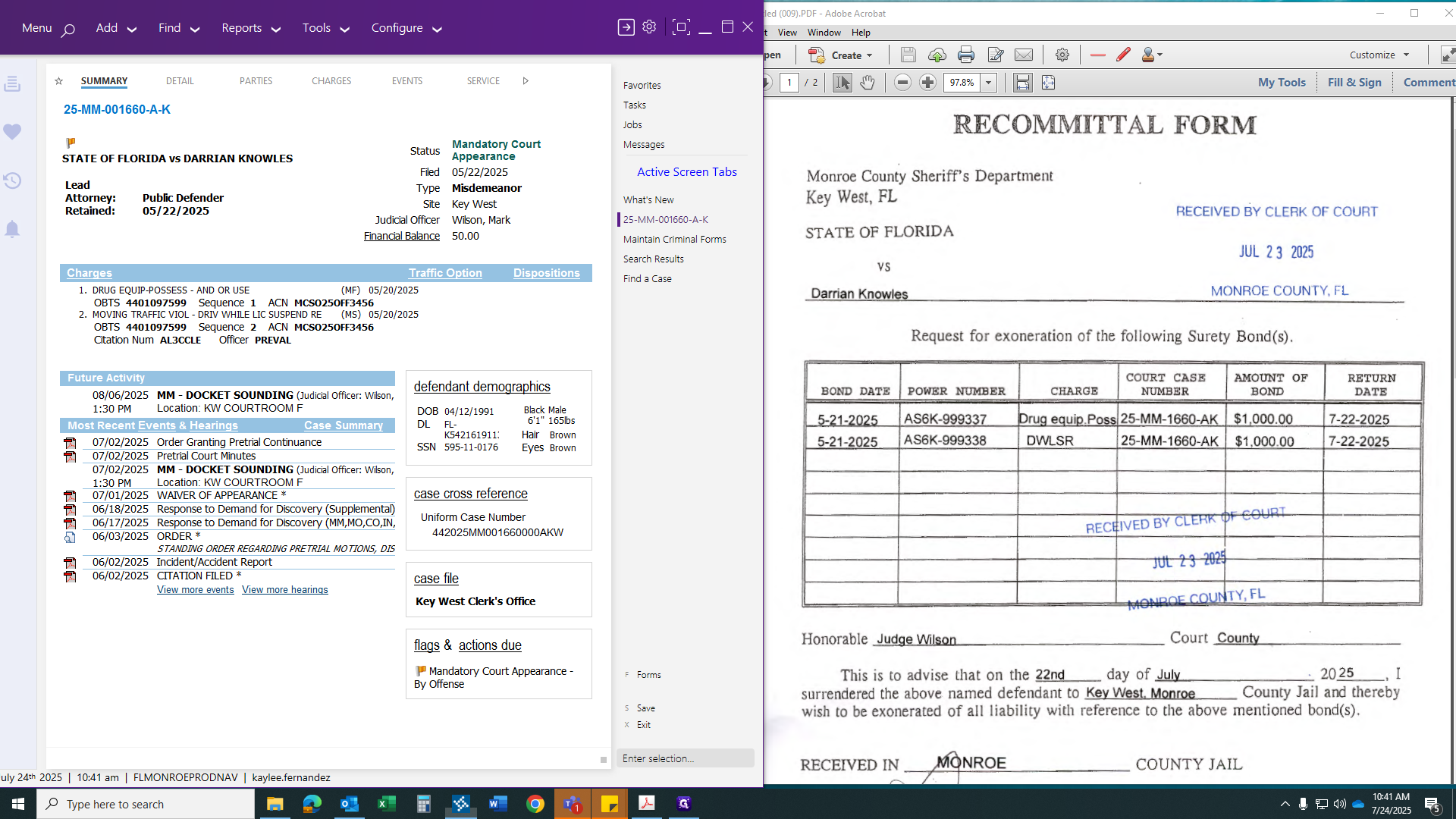1456x819 pixels.
Task: Click the Enter selection input field
Action: [x=685, y=758]
